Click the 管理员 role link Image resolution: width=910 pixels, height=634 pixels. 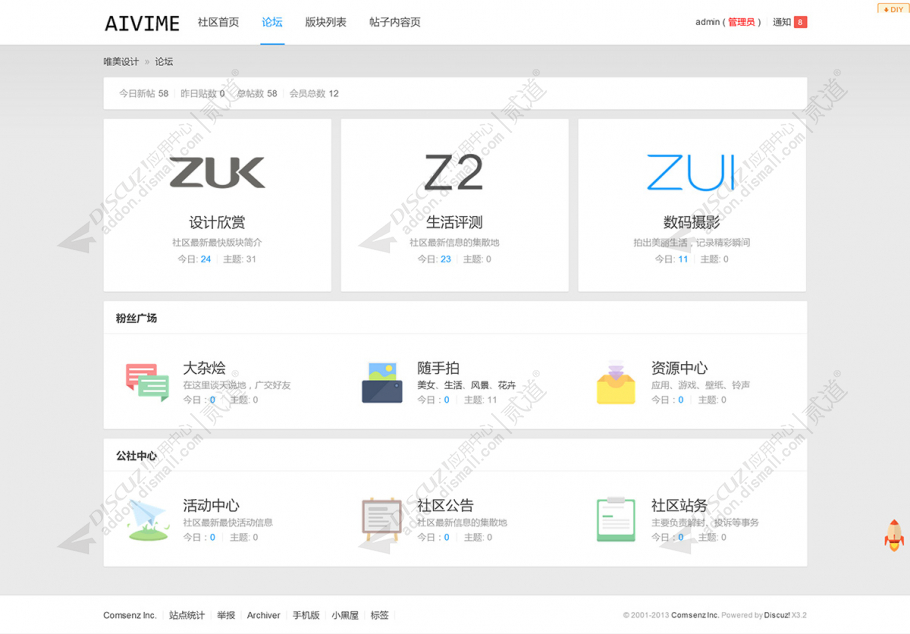coord(741,22)
